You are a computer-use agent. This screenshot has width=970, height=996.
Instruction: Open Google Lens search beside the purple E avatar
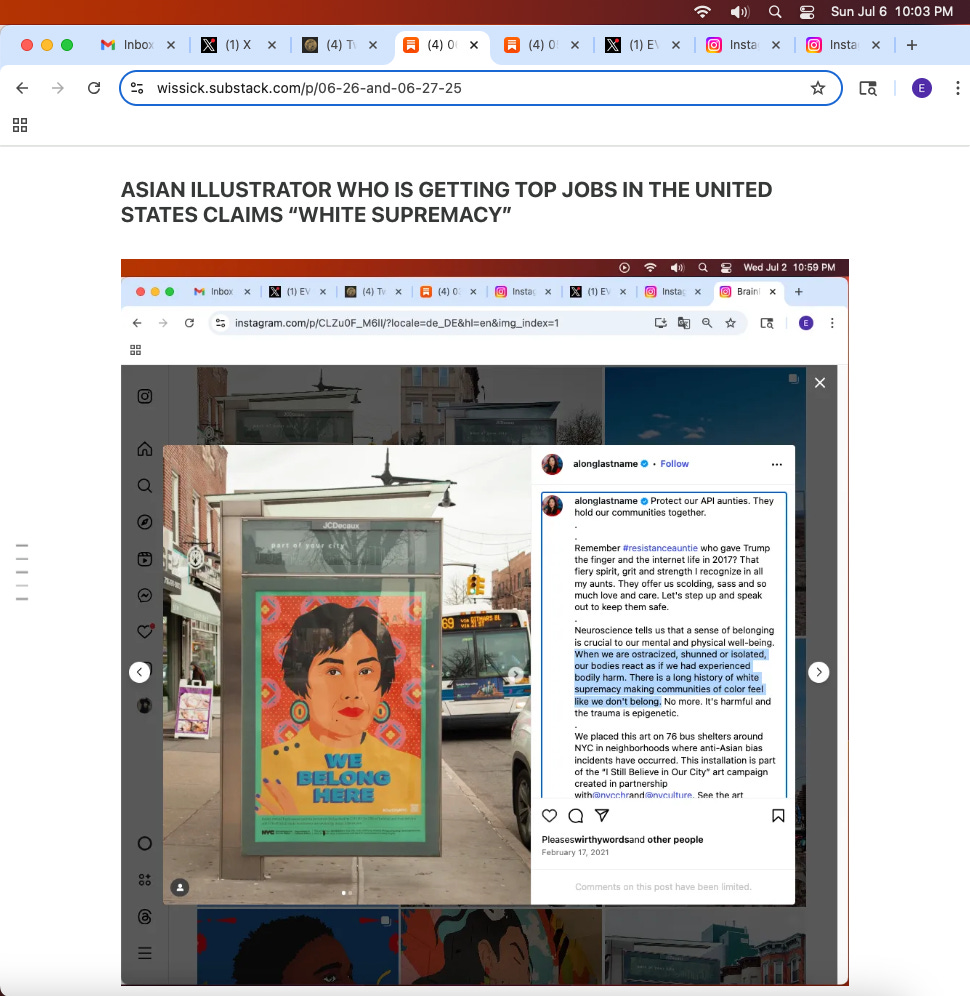click(x=868, y=88)
